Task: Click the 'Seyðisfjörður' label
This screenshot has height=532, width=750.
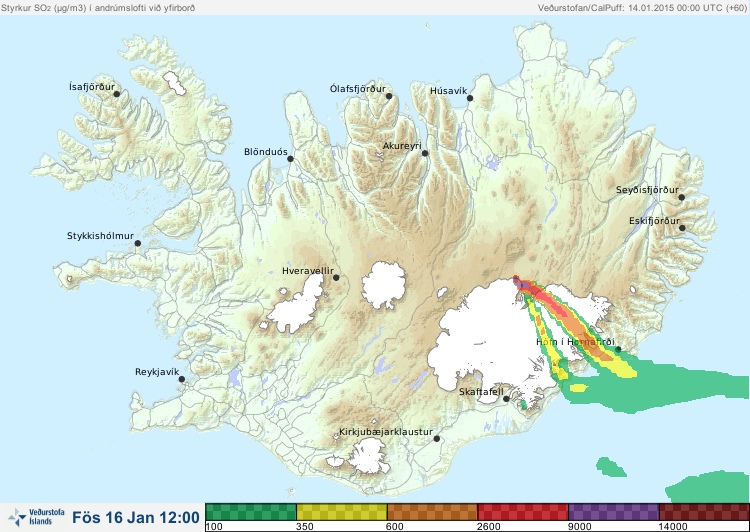Action: tap(647, 190)
